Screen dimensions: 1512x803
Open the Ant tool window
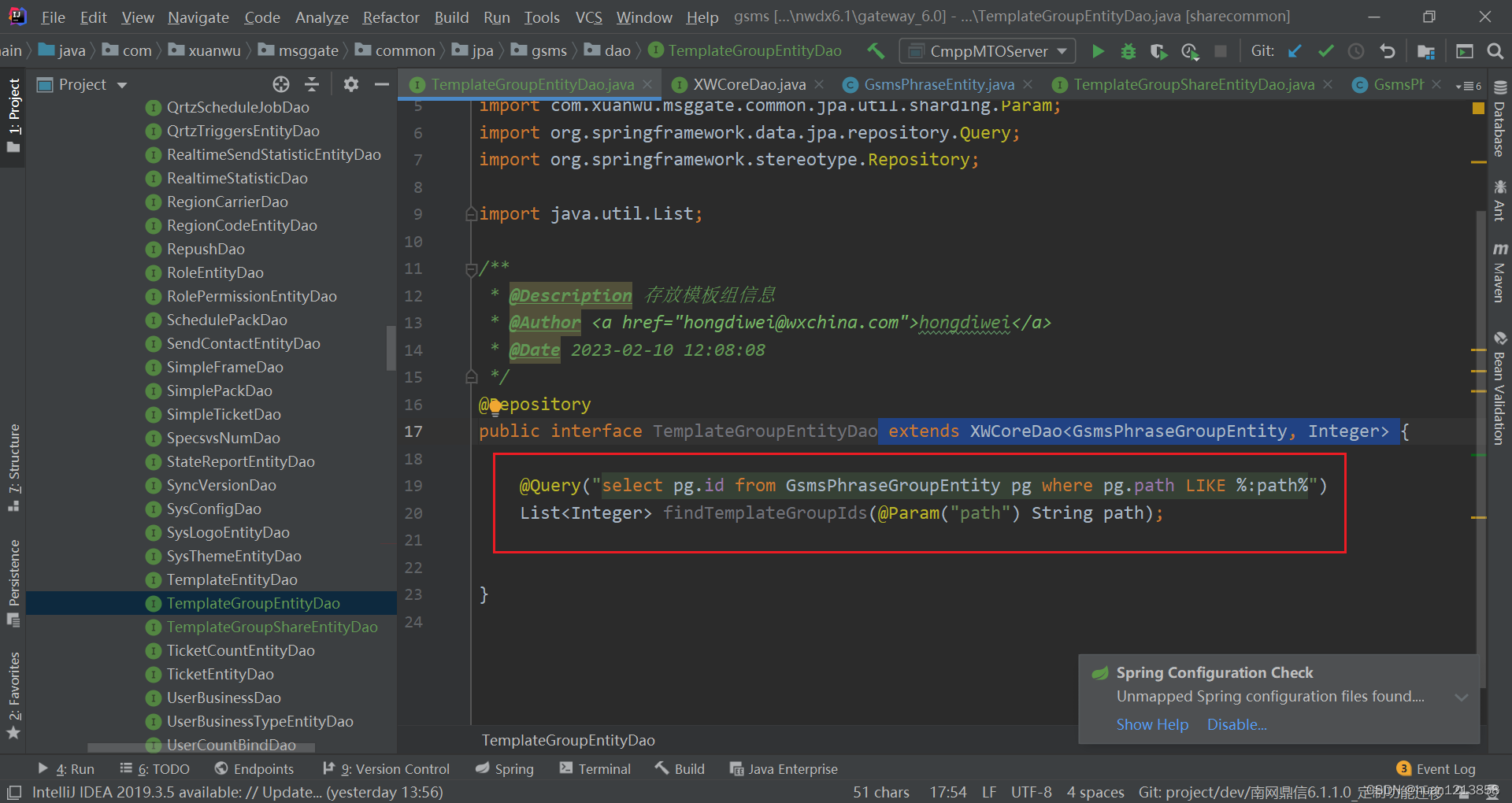pyautogui.click(x=1499, y=200)
